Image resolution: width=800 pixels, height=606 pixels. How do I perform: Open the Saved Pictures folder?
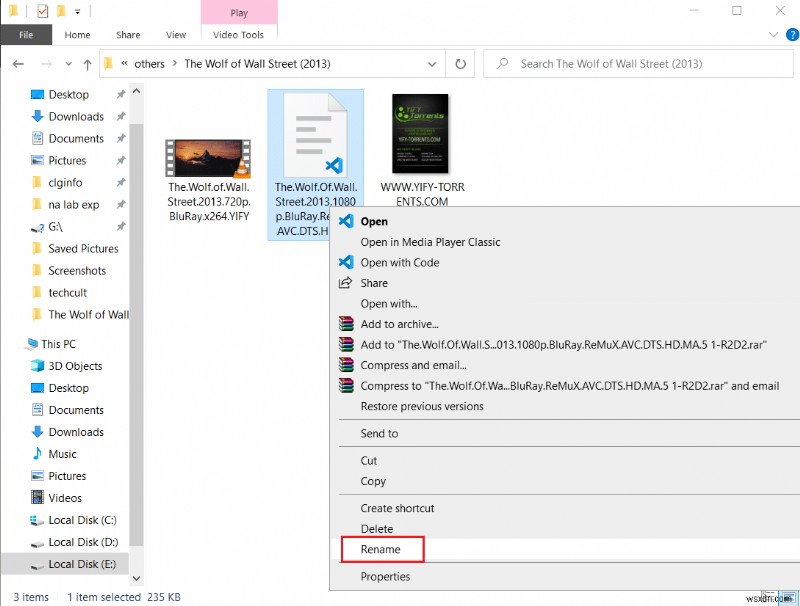point(83,248)
